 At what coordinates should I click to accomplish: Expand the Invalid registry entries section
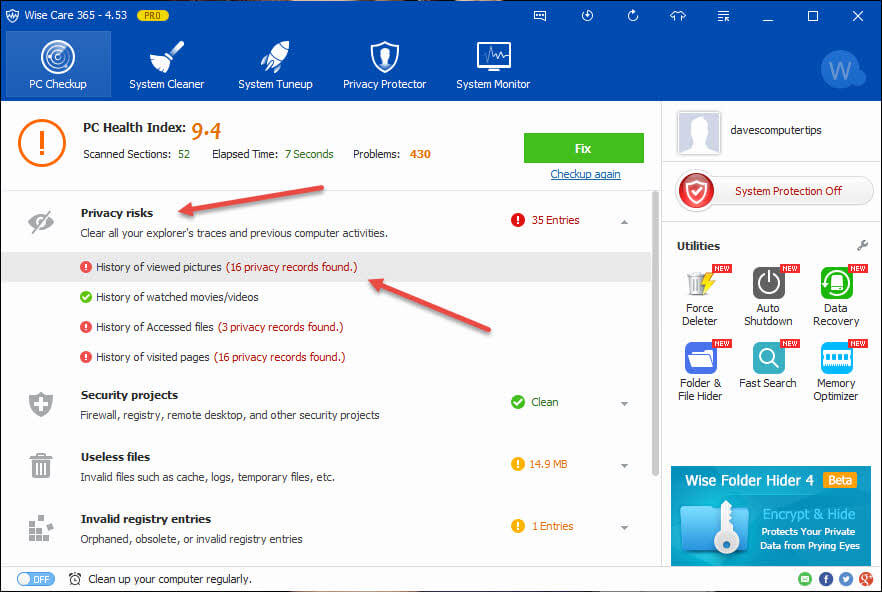tap(624, 527)
